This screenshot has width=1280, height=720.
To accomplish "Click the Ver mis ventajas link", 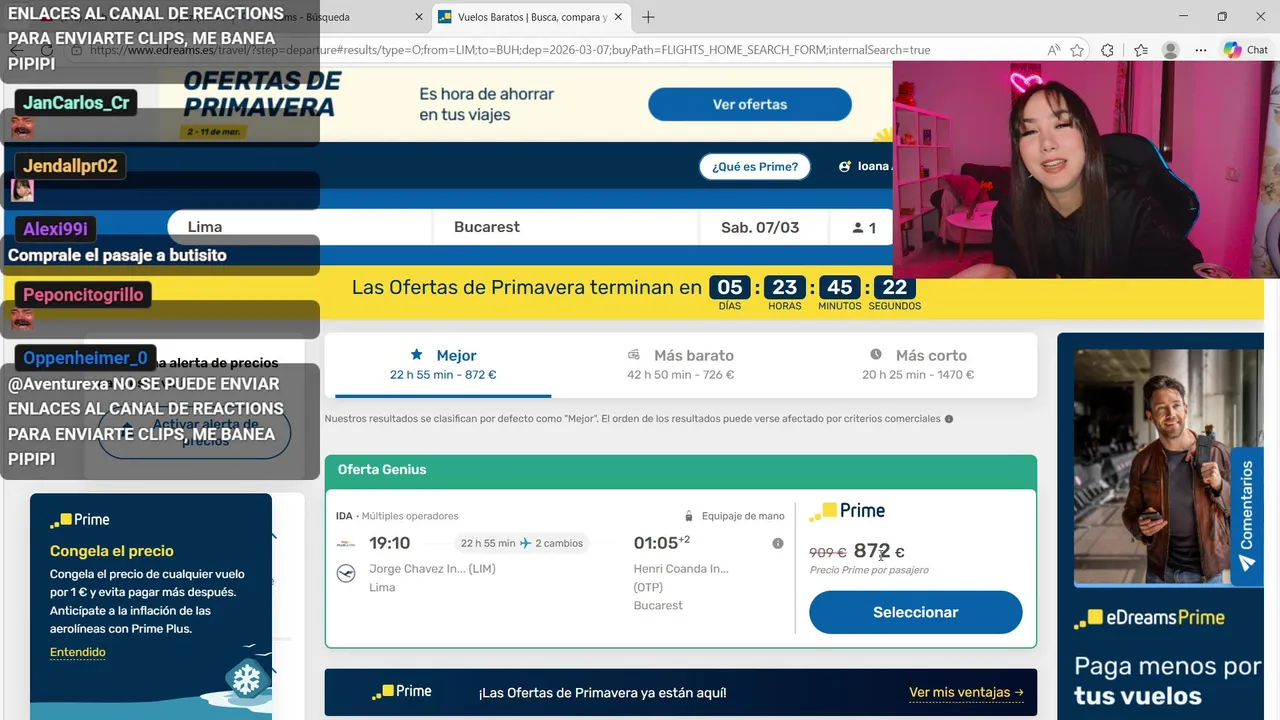I will 966,692.
